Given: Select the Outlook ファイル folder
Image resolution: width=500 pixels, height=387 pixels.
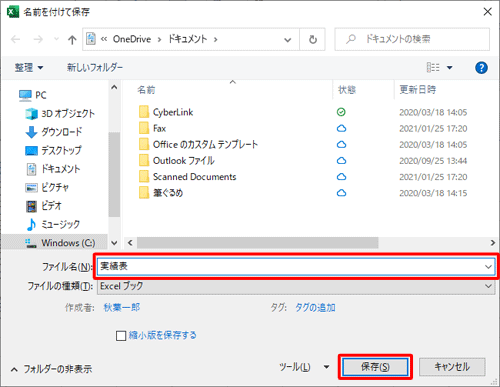Looking at the screenshot, I should click(x=177, y=161).
